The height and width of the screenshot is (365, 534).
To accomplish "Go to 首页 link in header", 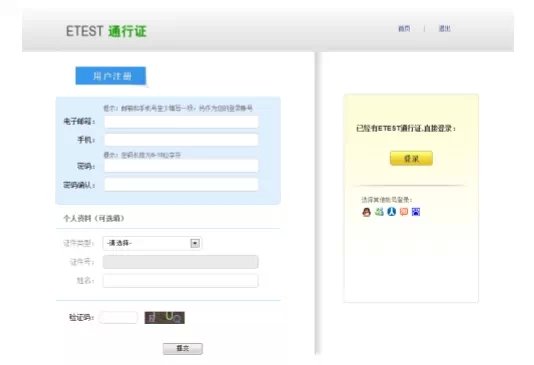I will click(x=404, y=29).
